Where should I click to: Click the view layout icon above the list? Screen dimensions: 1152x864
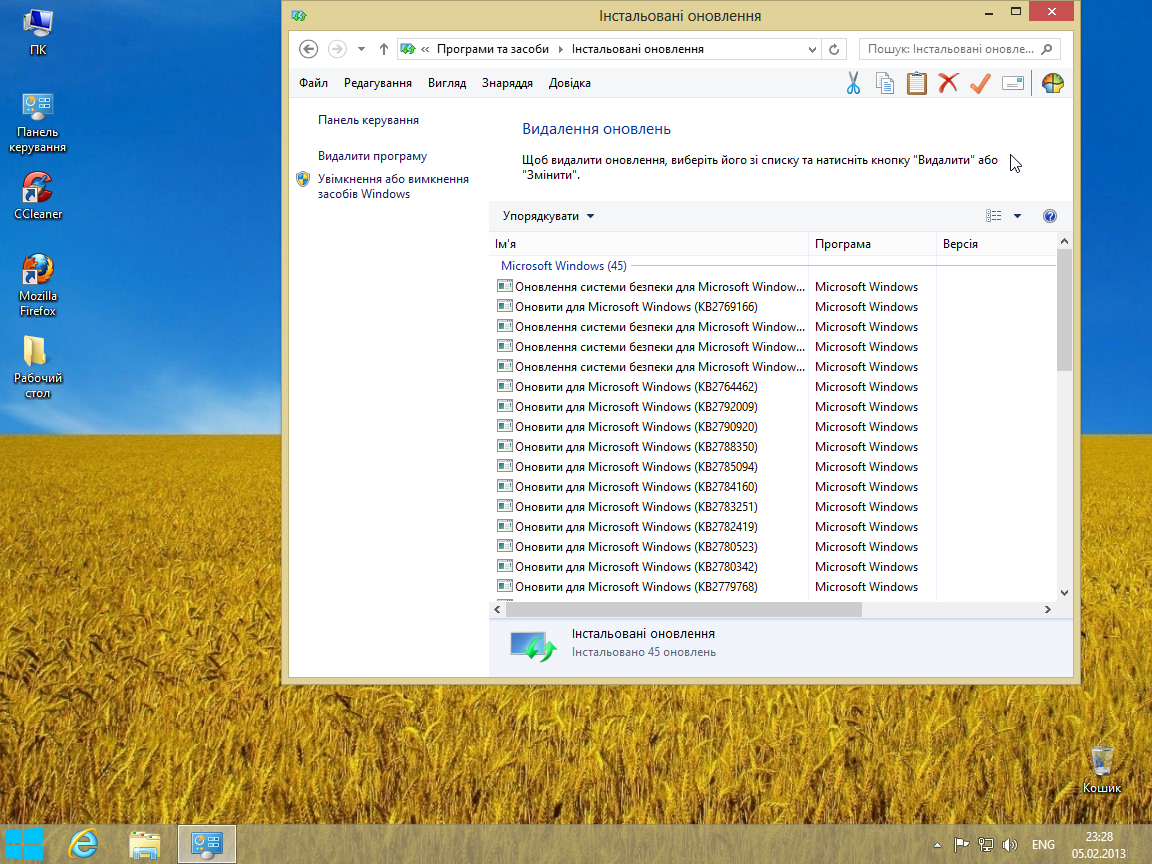(x=993, y=216)
